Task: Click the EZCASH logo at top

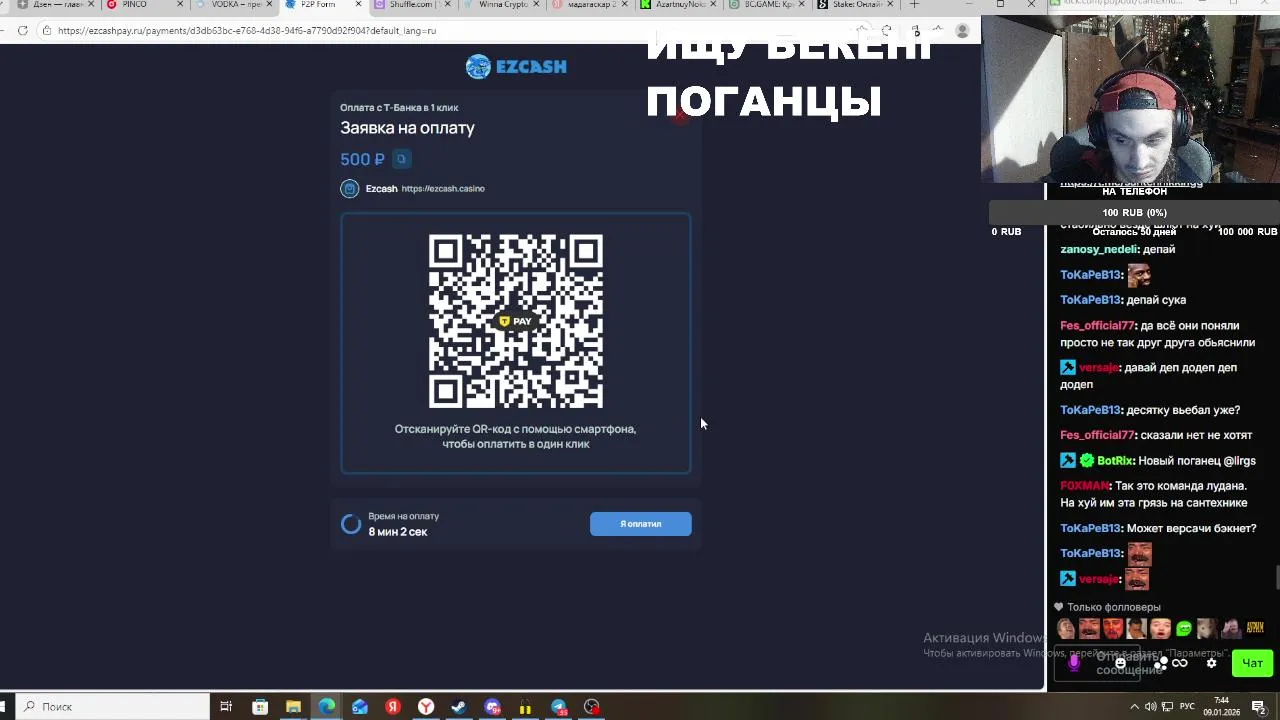Action: pos(516,67)
